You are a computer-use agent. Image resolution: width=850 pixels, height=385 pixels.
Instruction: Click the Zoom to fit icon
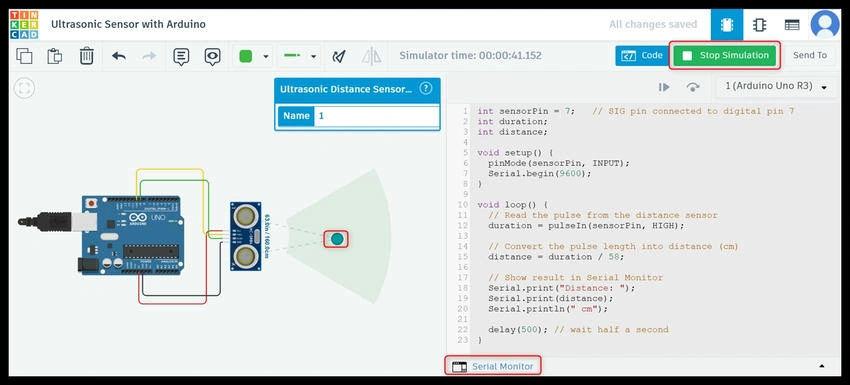(24, 88)
